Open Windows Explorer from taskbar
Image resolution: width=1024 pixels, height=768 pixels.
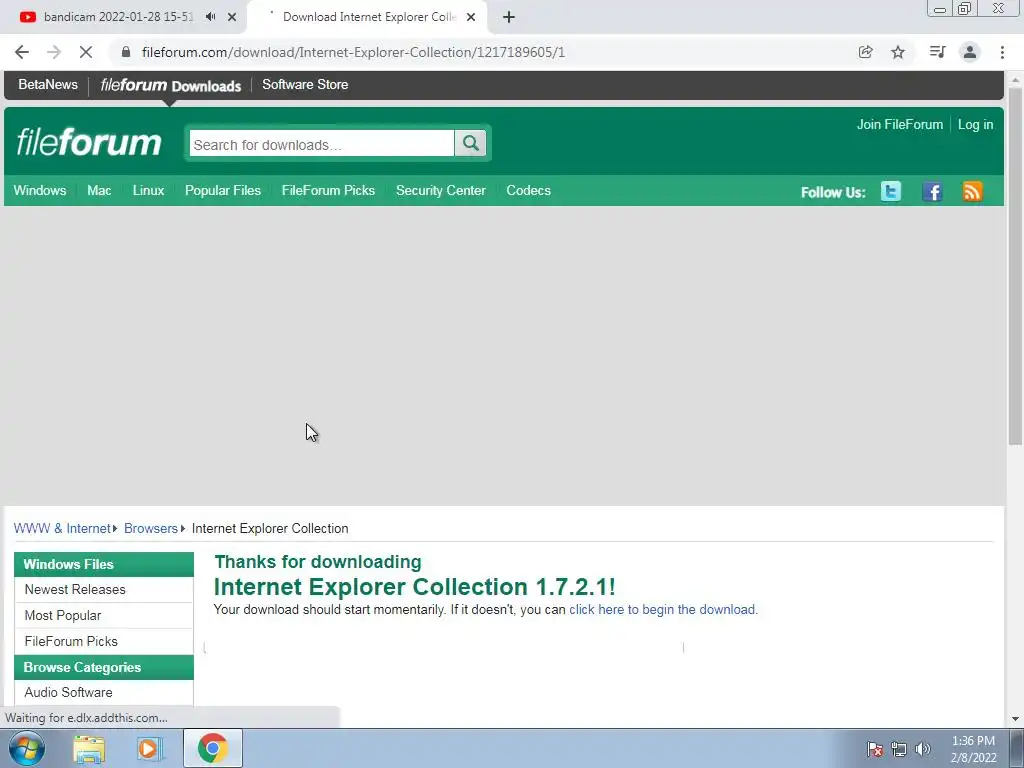[89, 748]
